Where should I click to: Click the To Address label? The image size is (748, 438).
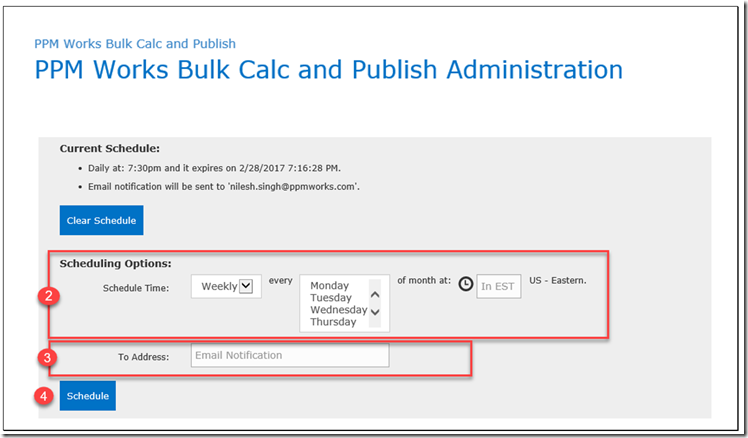coord(144,357)
